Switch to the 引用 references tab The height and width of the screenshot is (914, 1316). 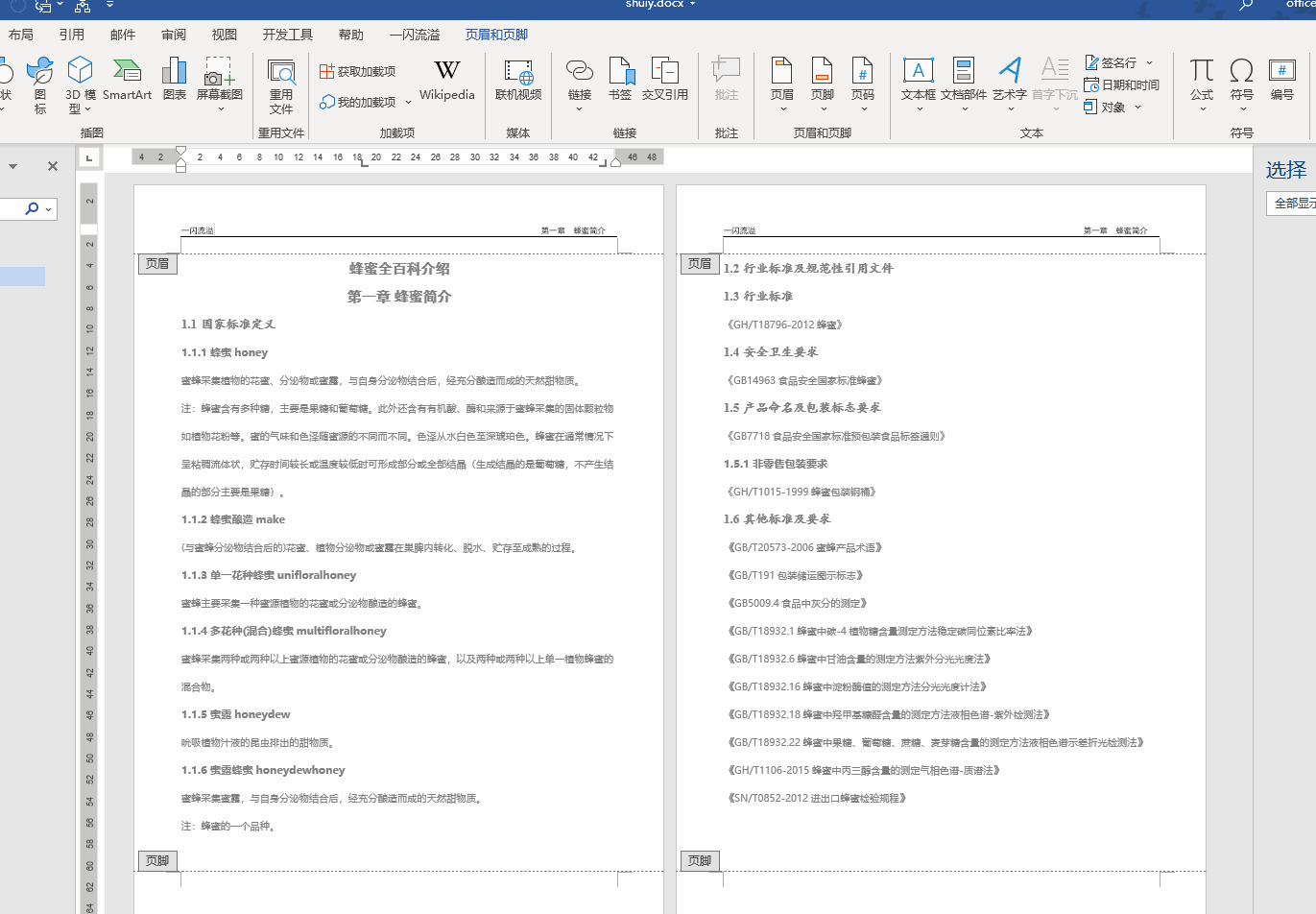pyautogui.click(x=72, y=35)
